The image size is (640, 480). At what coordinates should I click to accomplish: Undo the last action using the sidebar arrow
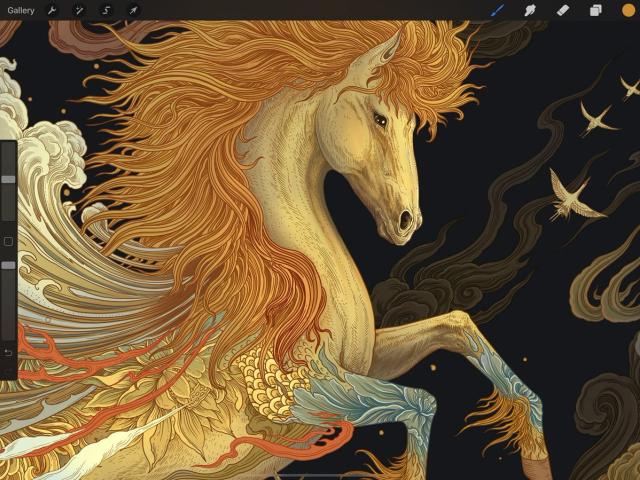pos(8,353)
